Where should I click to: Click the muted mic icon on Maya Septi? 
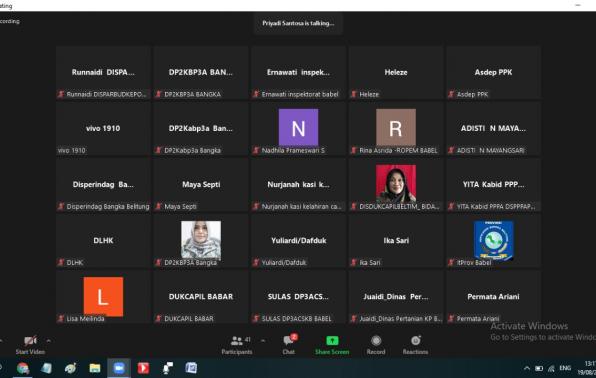[159, 206]
